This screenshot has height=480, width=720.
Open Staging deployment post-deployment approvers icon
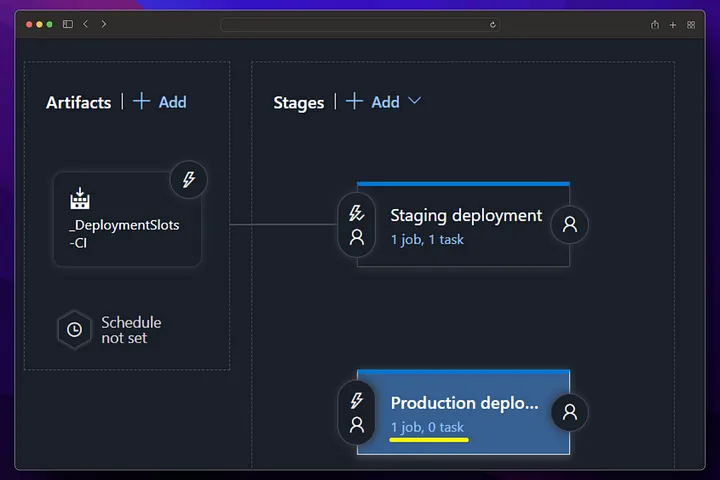click(570, 225)
